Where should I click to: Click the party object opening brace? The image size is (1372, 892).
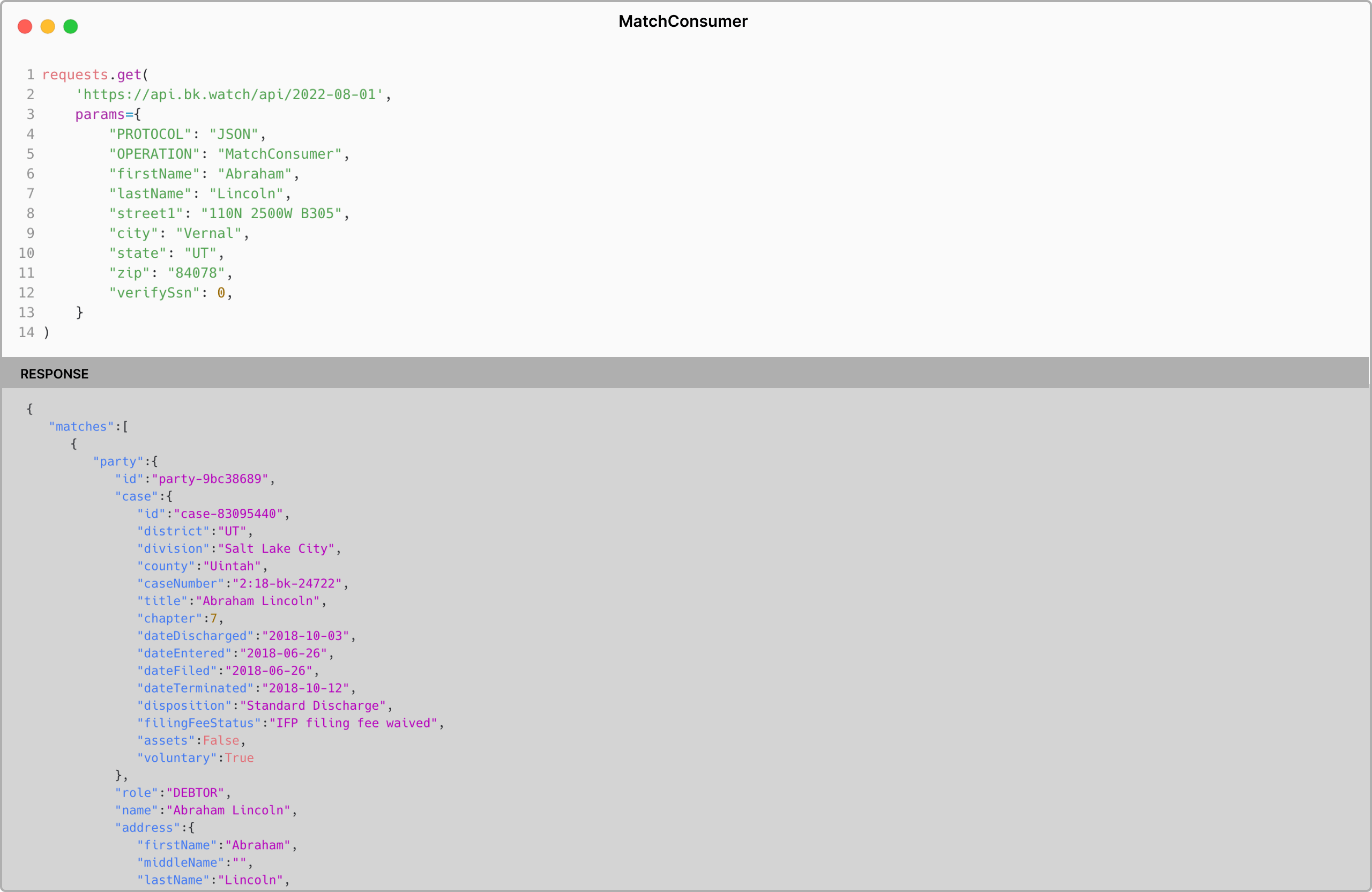[155, 460]
